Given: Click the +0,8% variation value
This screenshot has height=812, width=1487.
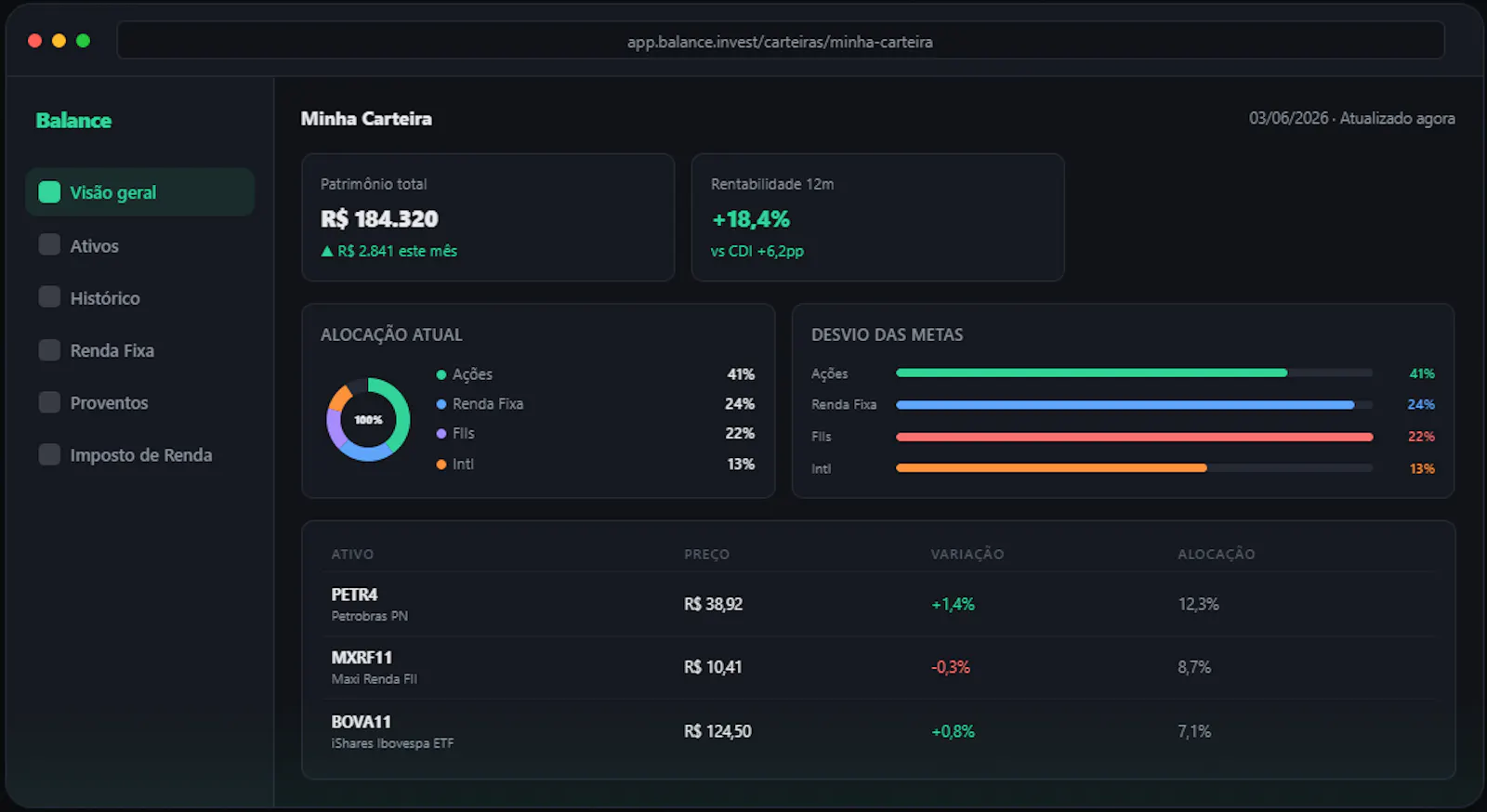Looking at the screenshot, I should coord(953,731).
